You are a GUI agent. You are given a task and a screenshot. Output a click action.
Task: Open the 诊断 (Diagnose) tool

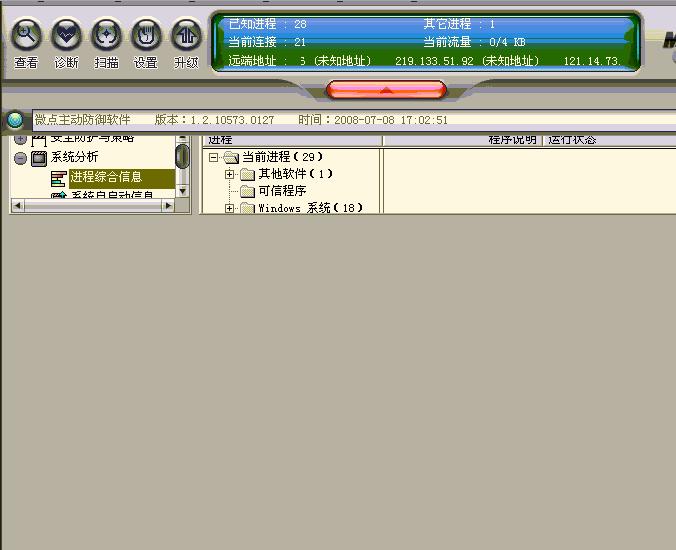67,36
